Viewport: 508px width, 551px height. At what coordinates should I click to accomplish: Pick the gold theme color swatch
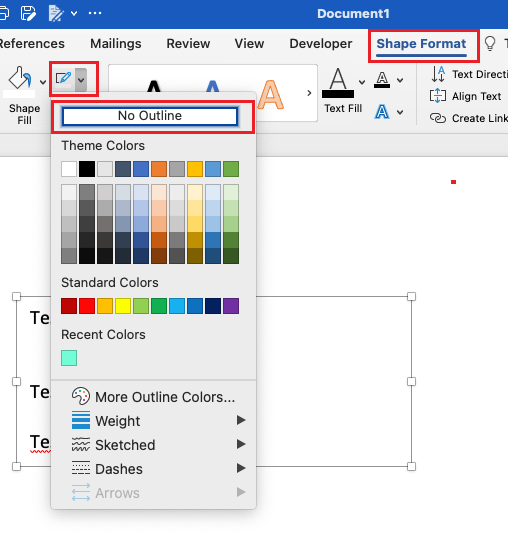click(x=195, y=169)
